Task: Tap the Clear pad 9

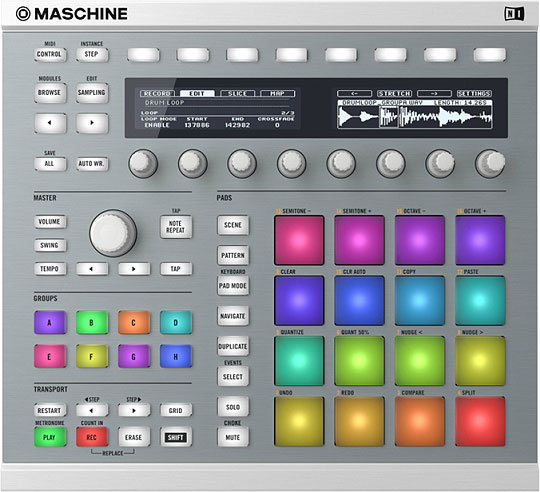Action: click(299, 301)
